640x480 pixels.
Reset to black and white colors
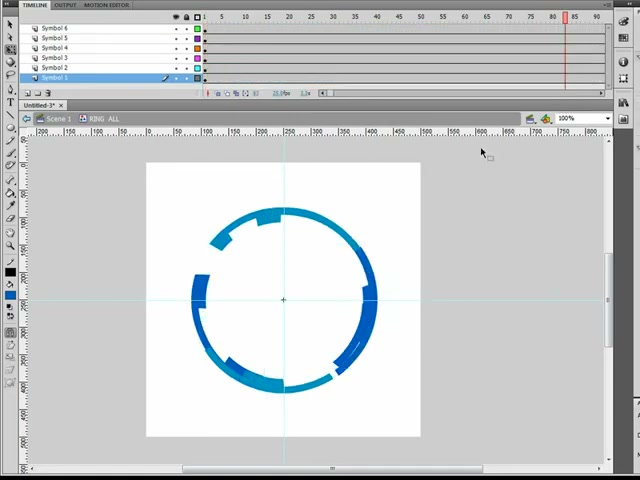9,307
